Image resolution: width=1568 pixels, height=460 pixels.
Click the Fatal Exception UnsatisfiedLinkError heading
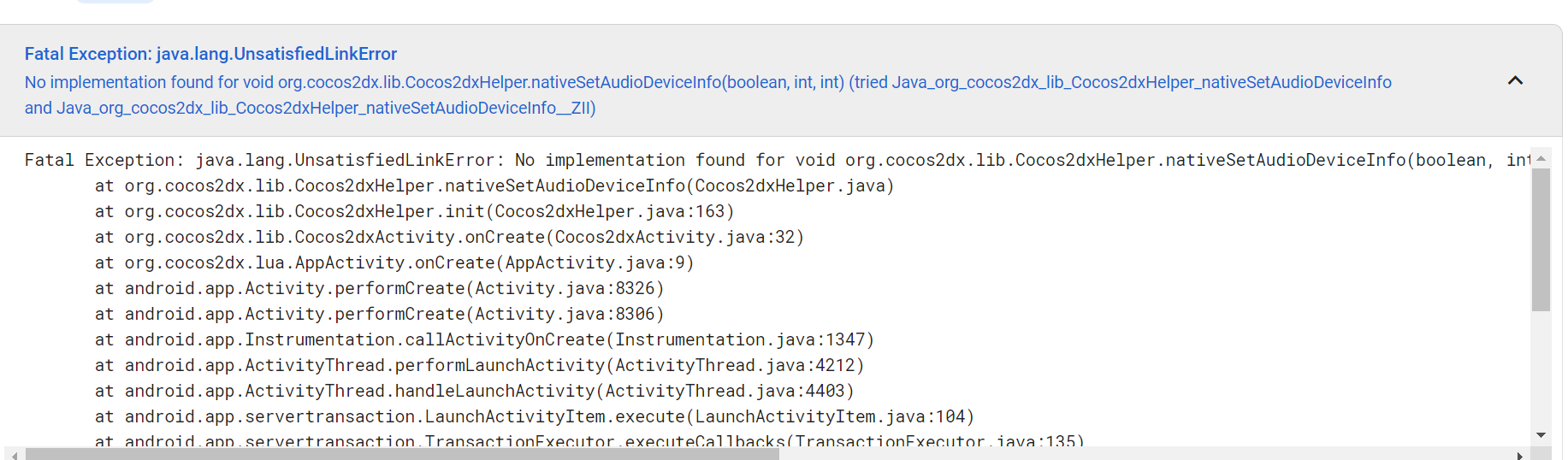click(210, 54)
